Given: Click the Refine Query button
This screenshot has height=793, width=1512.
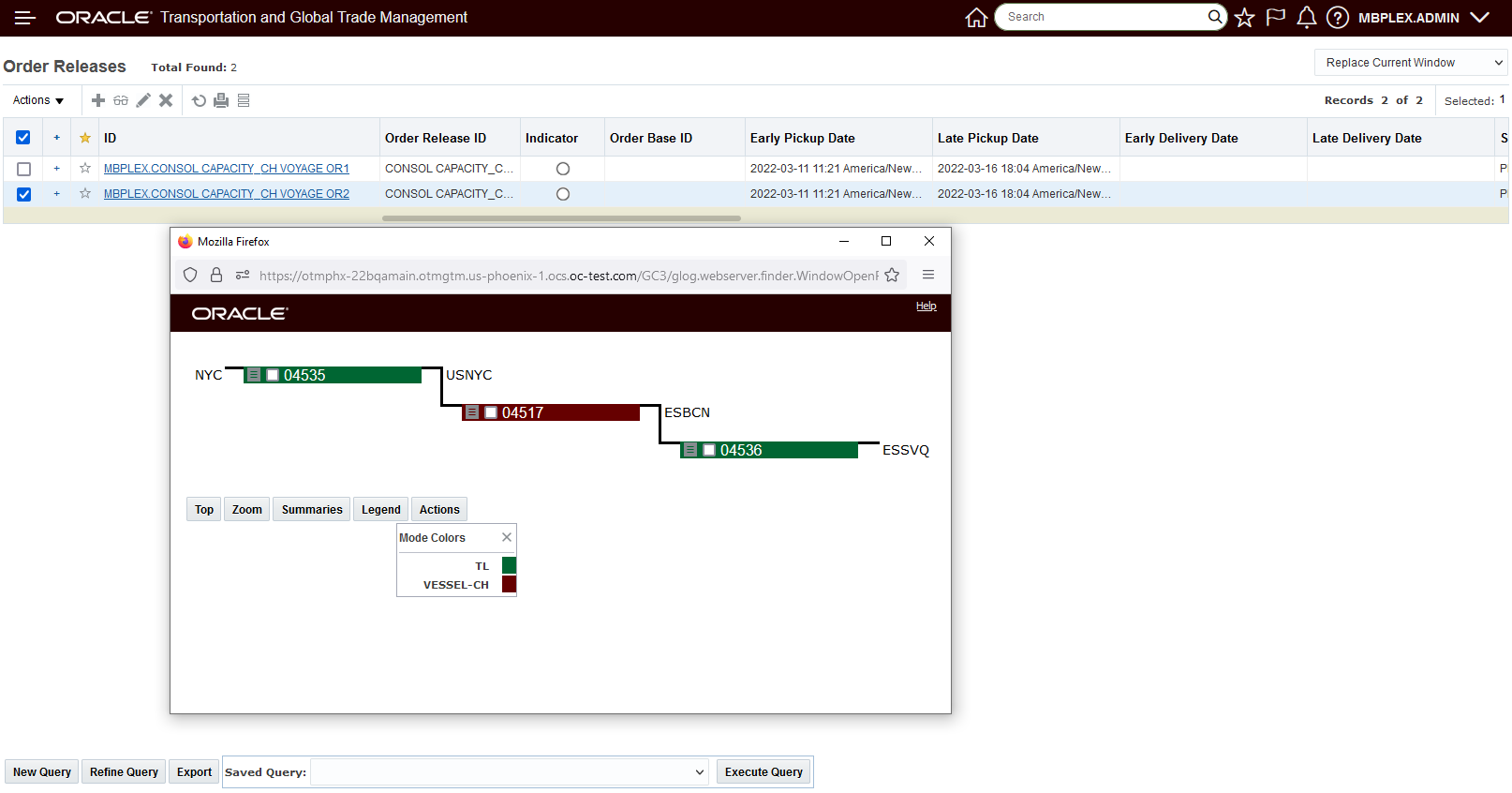Looking at the screenshot, I should pyautogui.click(x=124, y=772).
